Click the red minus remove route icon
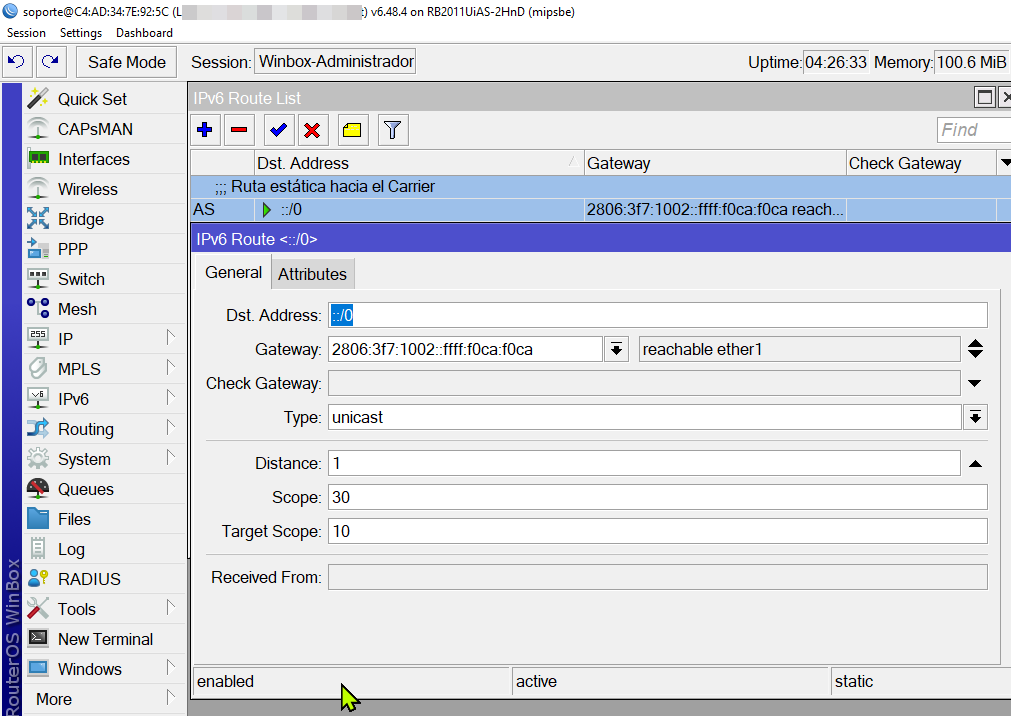The image size is (1011, 716). click(x=239, y=130)
